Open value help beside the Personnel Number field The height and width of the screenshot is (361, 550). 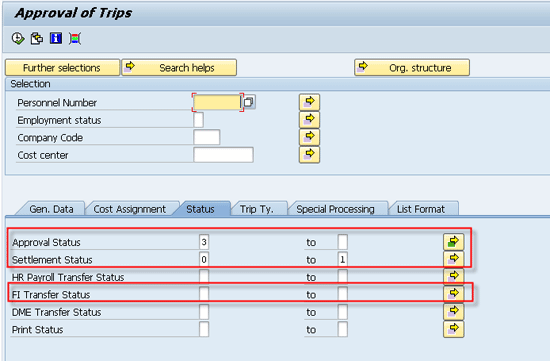pos(249,102)
